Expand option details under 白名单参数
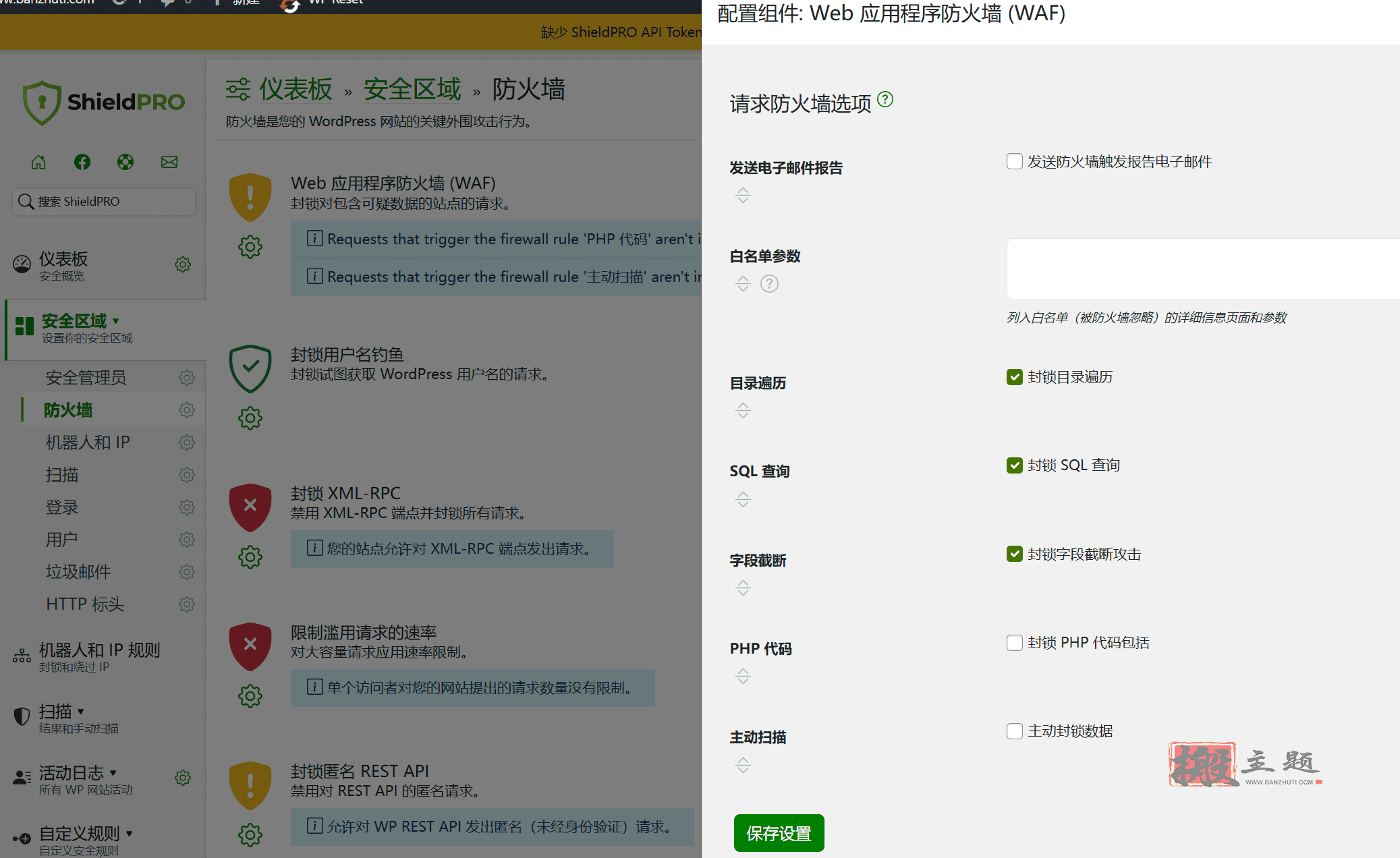 743,284
